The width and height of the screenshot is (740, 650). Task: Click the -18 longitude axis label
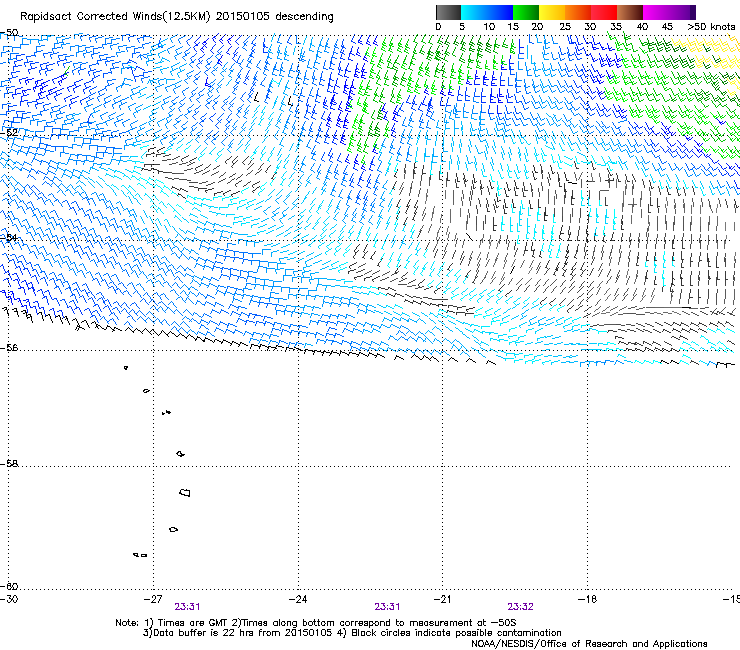coord(587,599)
